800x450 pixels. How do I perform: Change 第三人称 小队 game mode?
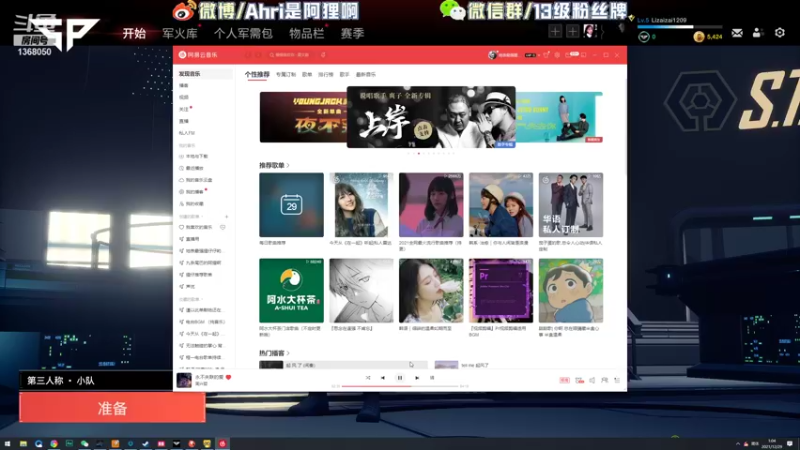[x=96, y=381]
